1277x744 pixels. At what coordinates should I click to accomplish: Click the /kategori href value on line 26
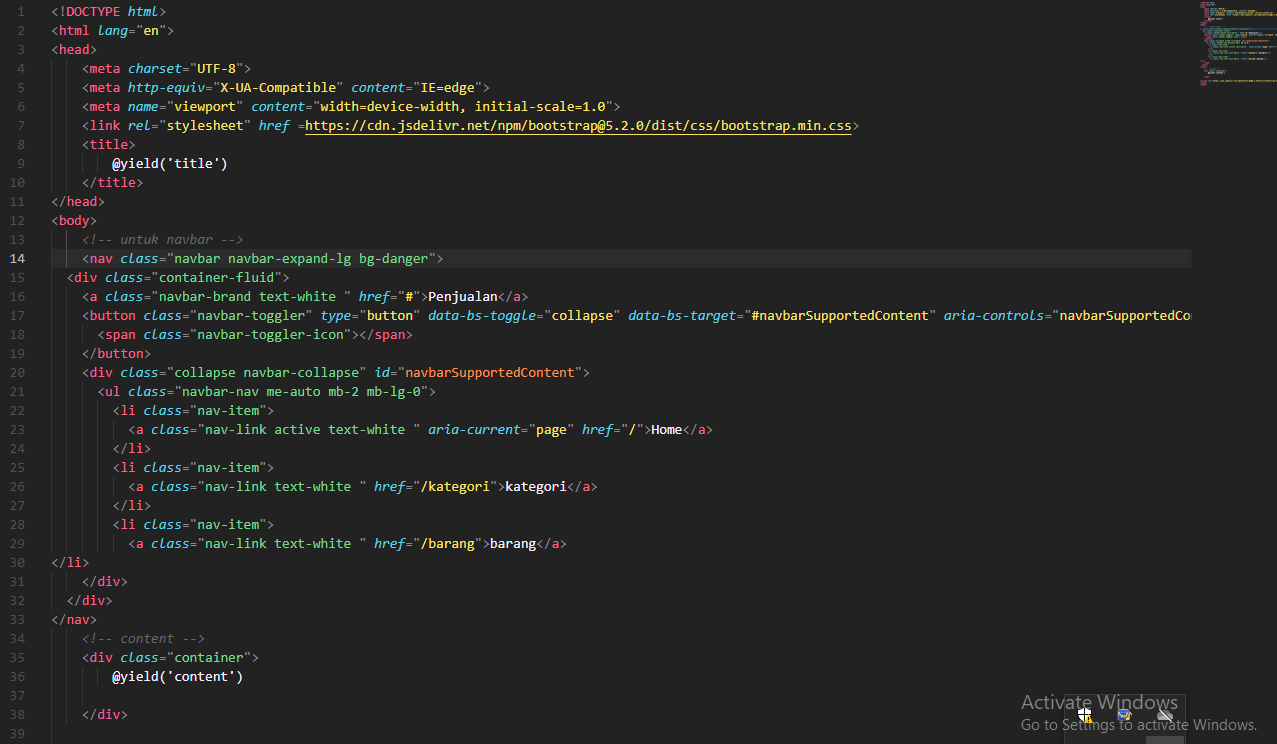click(456, 486)
